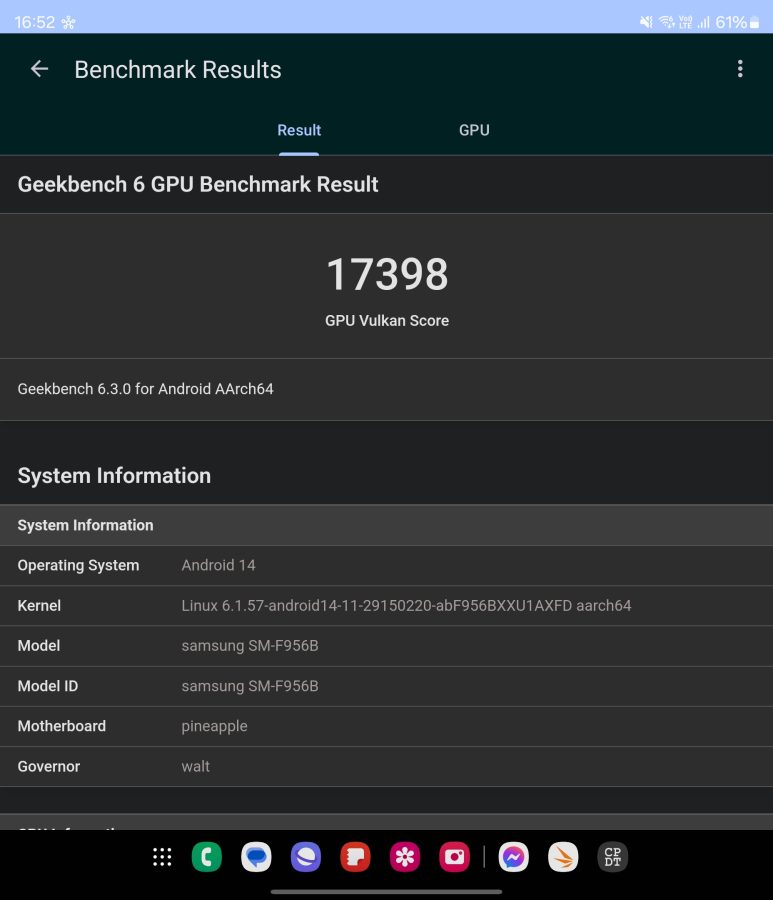Tap the Wi-Fi status icon
This screenshot has width=773, height=900.
(666, 22)
